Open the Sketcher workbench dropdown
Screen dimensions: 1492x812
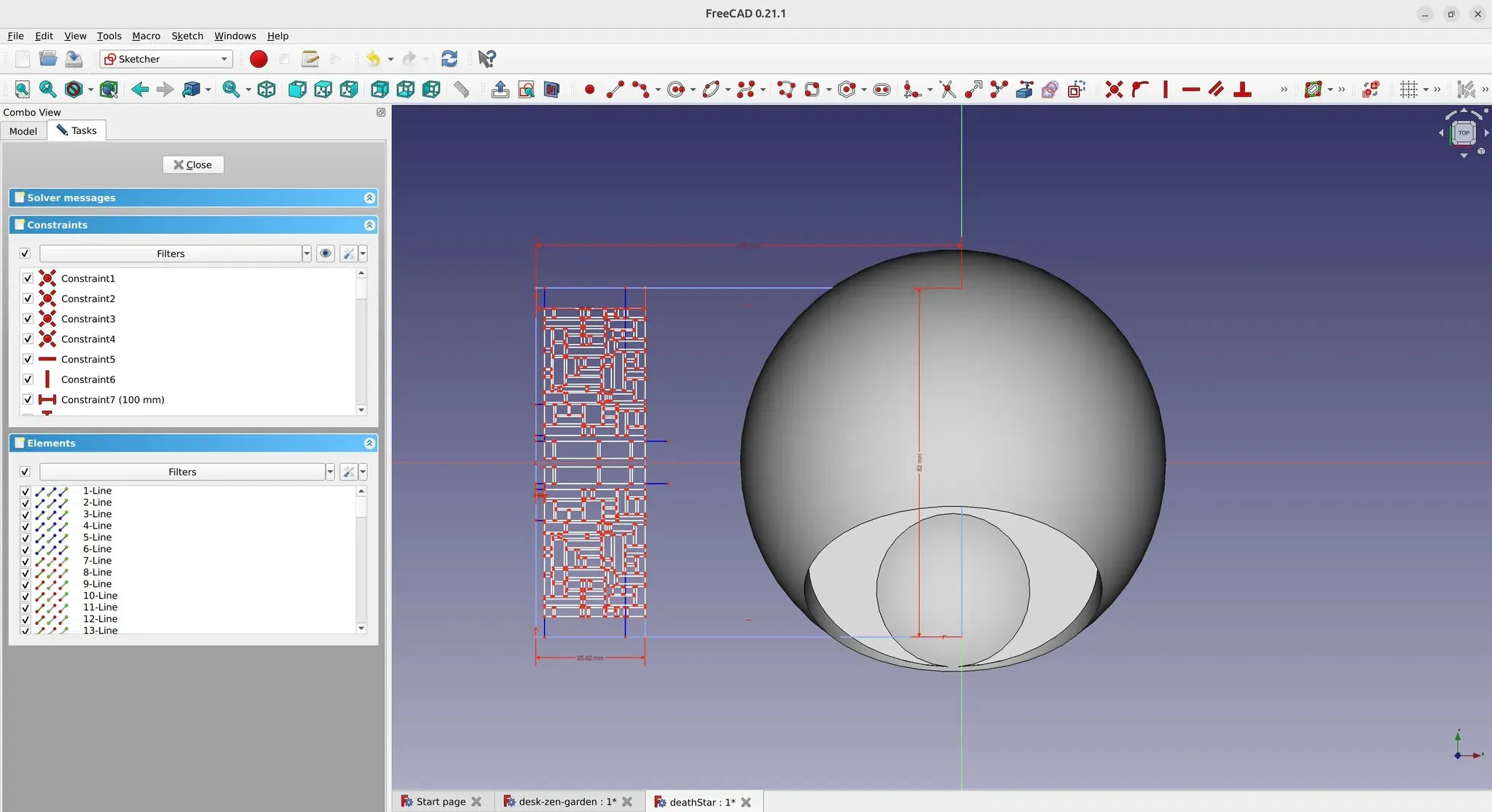coord(166,59)
